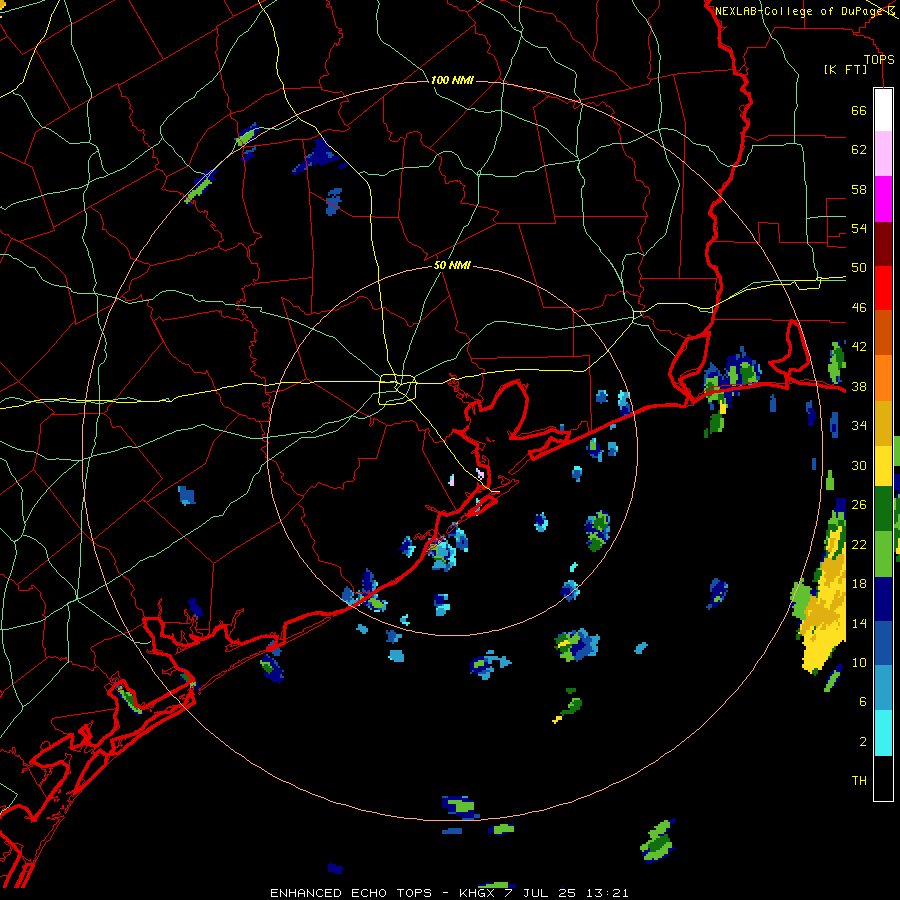Click the "54" legend value
The width and height of the screenshot is (900, 900).
859,228
